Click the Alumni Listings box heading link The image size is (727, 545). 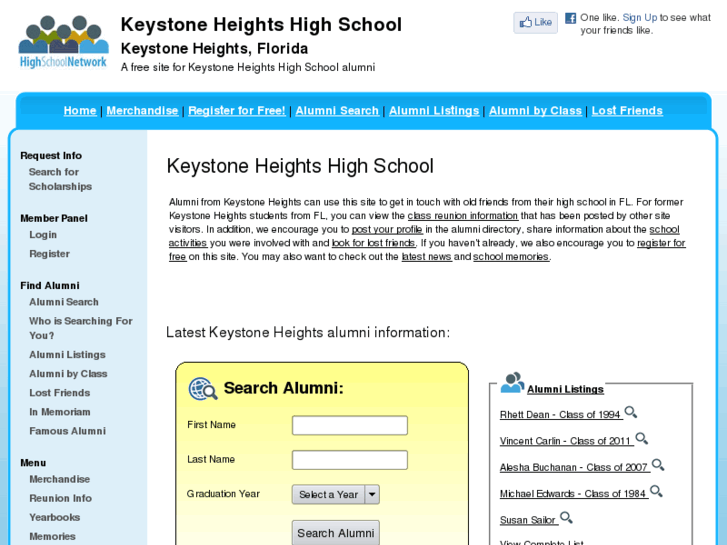click(565, 389)
